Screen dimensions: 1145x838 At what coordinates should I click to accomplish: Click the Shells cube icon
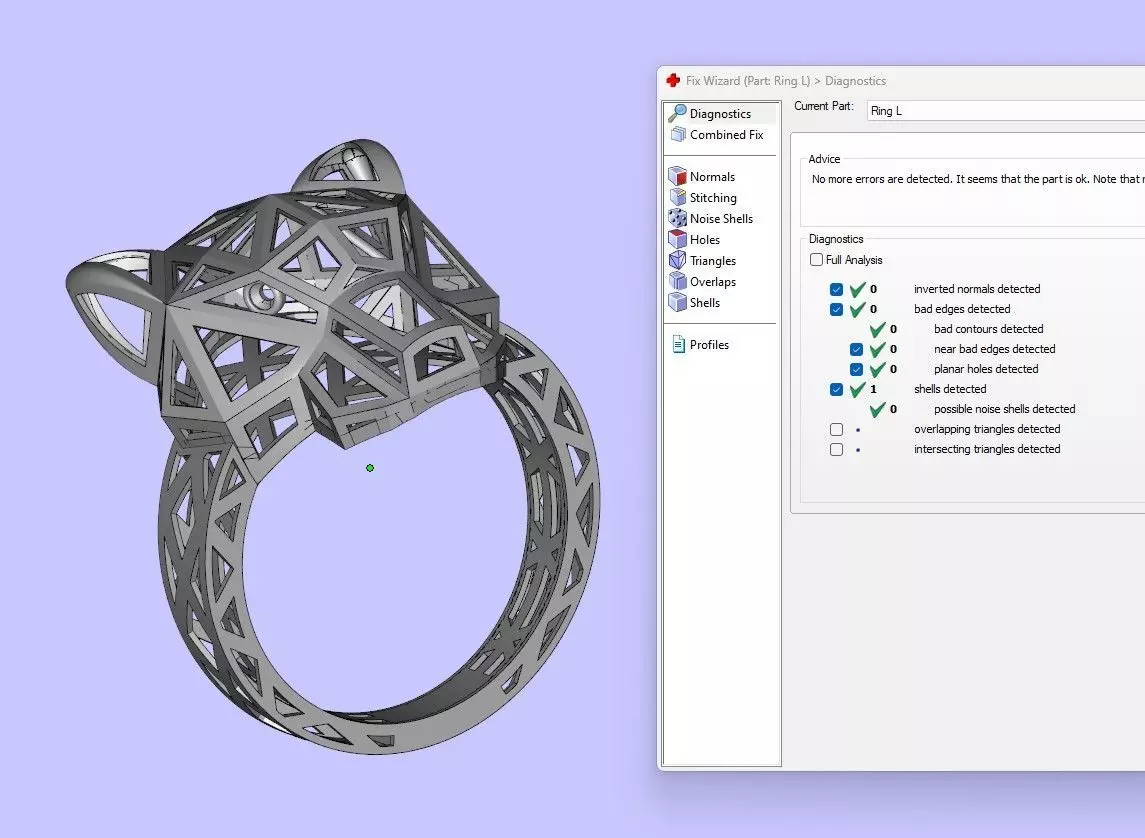pos(678,302)
